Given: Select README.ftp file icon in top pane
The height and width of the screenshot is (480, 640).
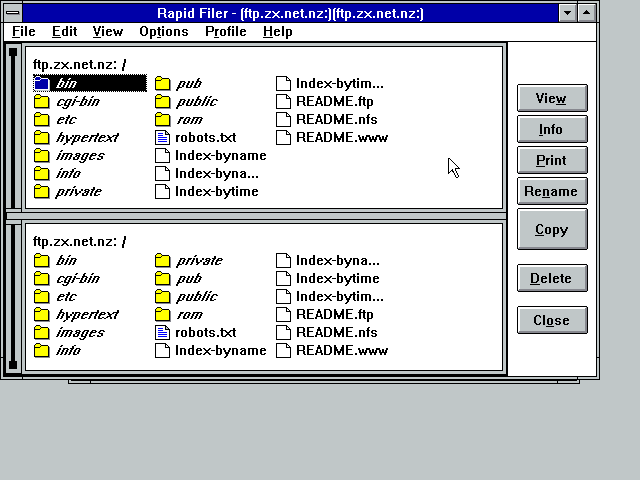Looking at the screenshot, I should click(x=284, y=102).
